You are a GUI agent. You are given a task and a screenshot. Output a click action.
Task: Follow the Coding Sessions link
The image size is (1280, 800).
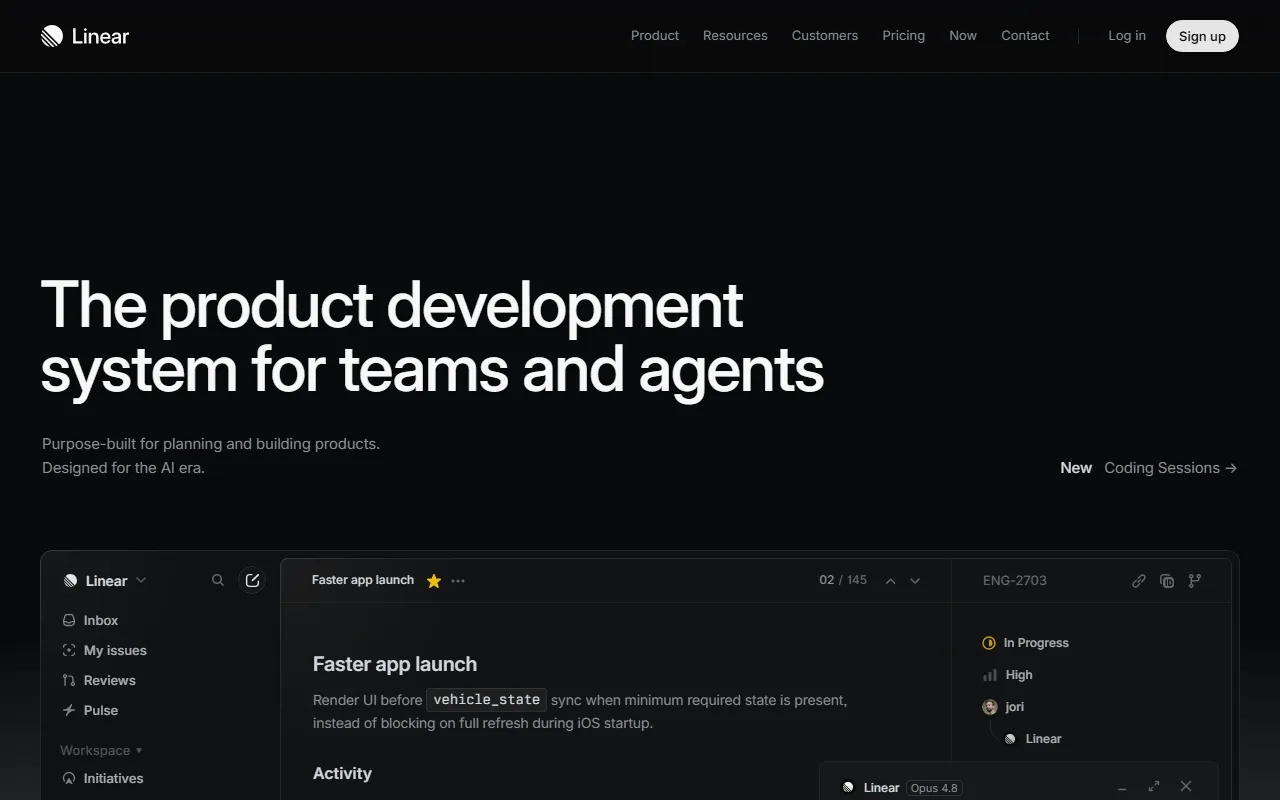point(1171,468)
